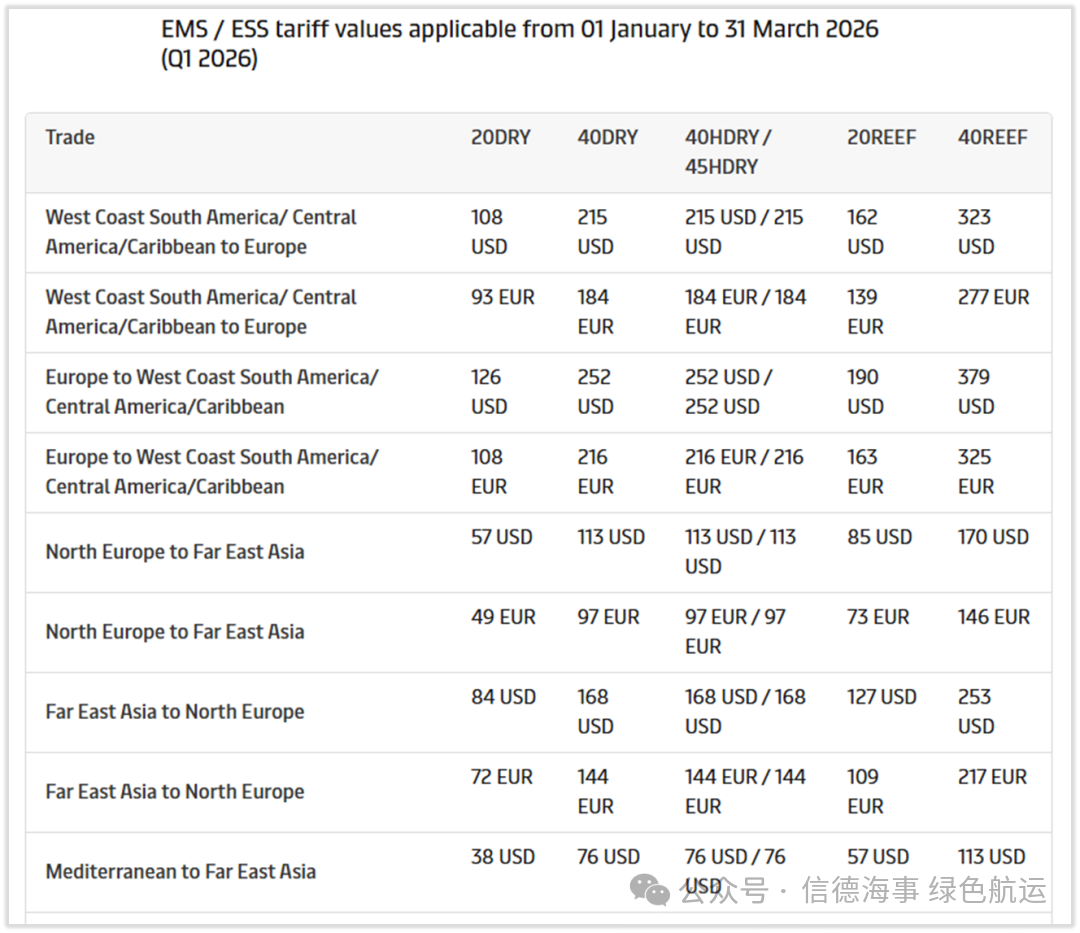Select the 40HDRY / 45HDRY column header

pos(727,152)
